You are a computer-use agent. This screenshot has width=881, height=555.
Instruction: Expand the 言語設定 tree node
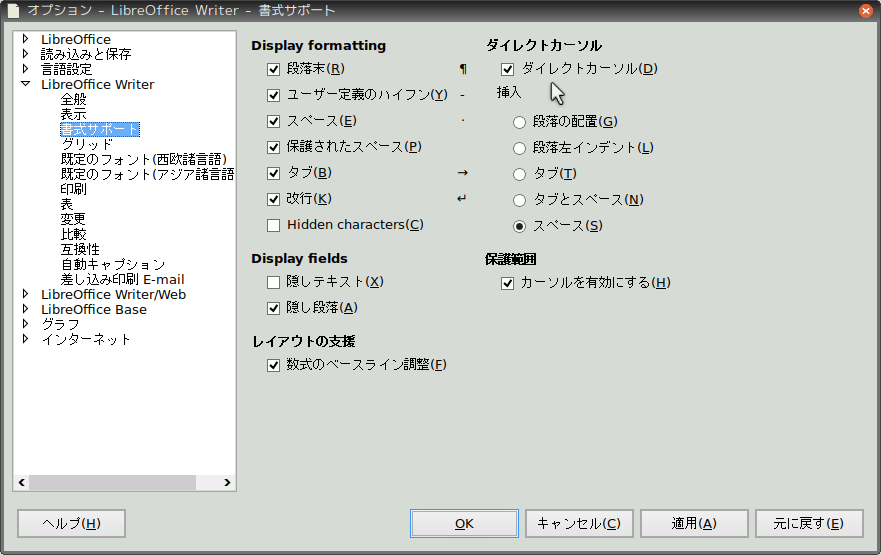[25, 69]
